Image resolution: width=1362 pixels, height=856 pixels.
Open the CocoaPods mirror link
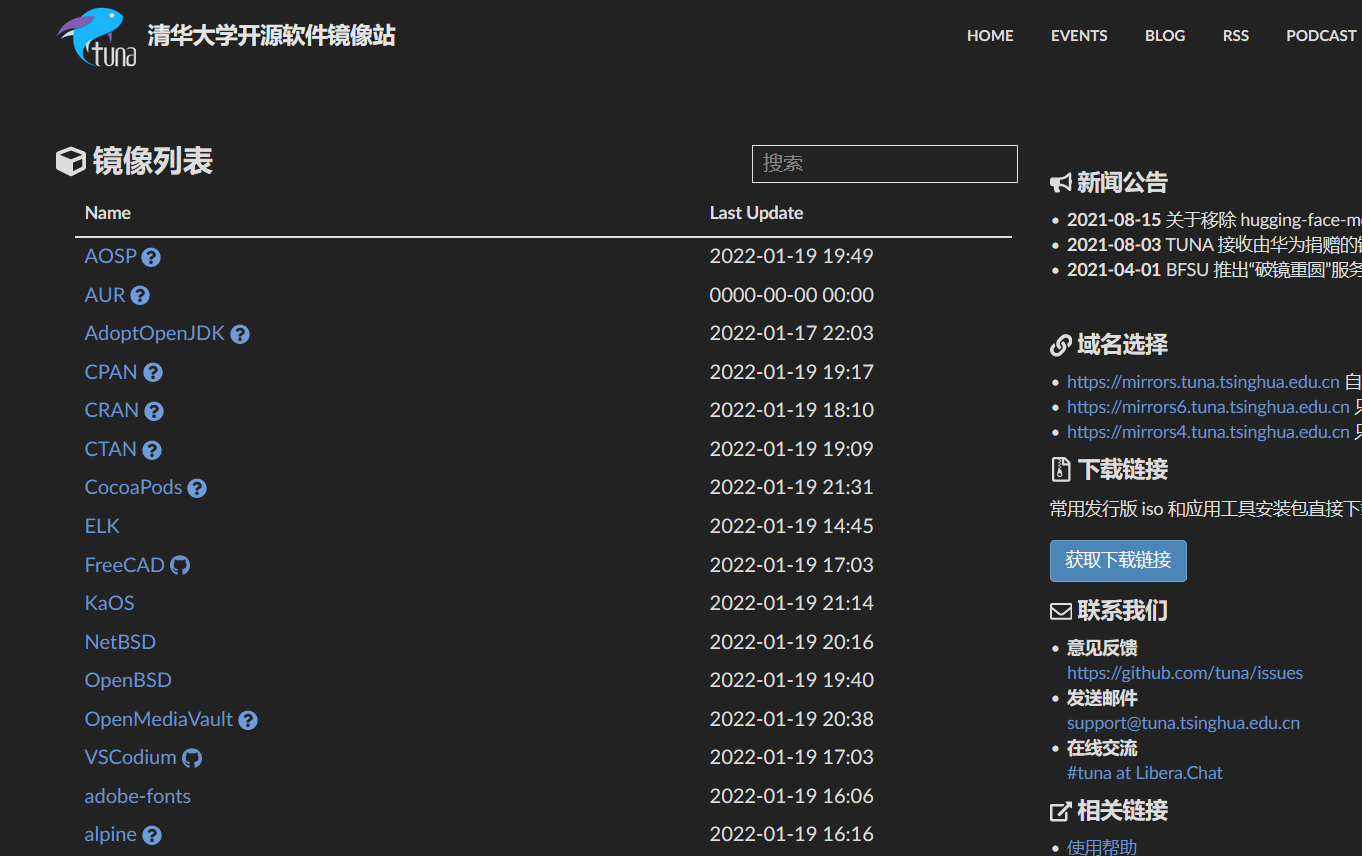pos(134,487)
